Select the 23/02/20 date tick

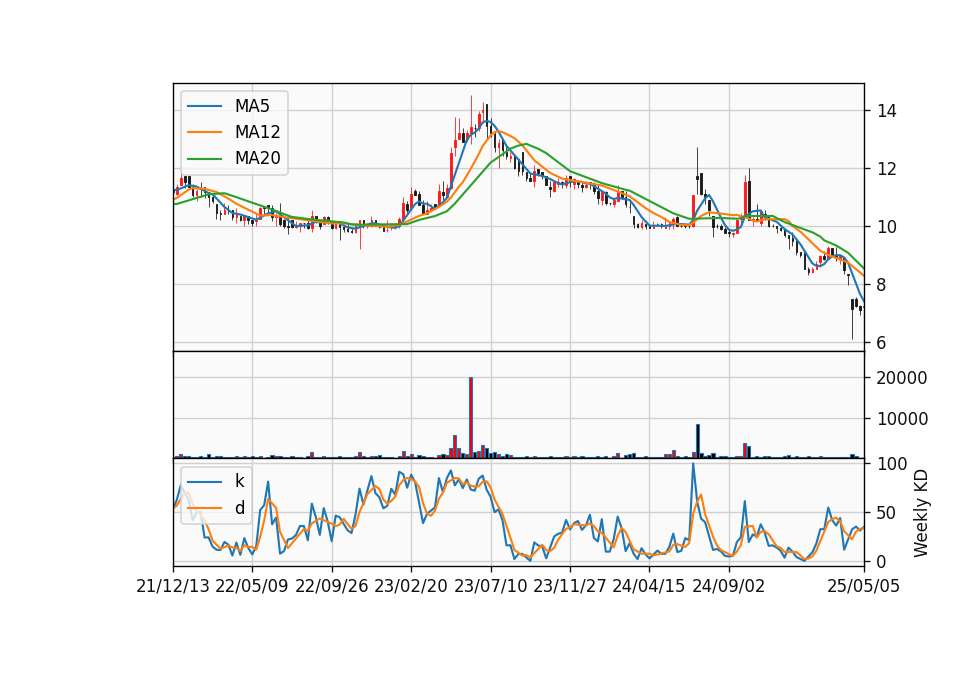411,586
